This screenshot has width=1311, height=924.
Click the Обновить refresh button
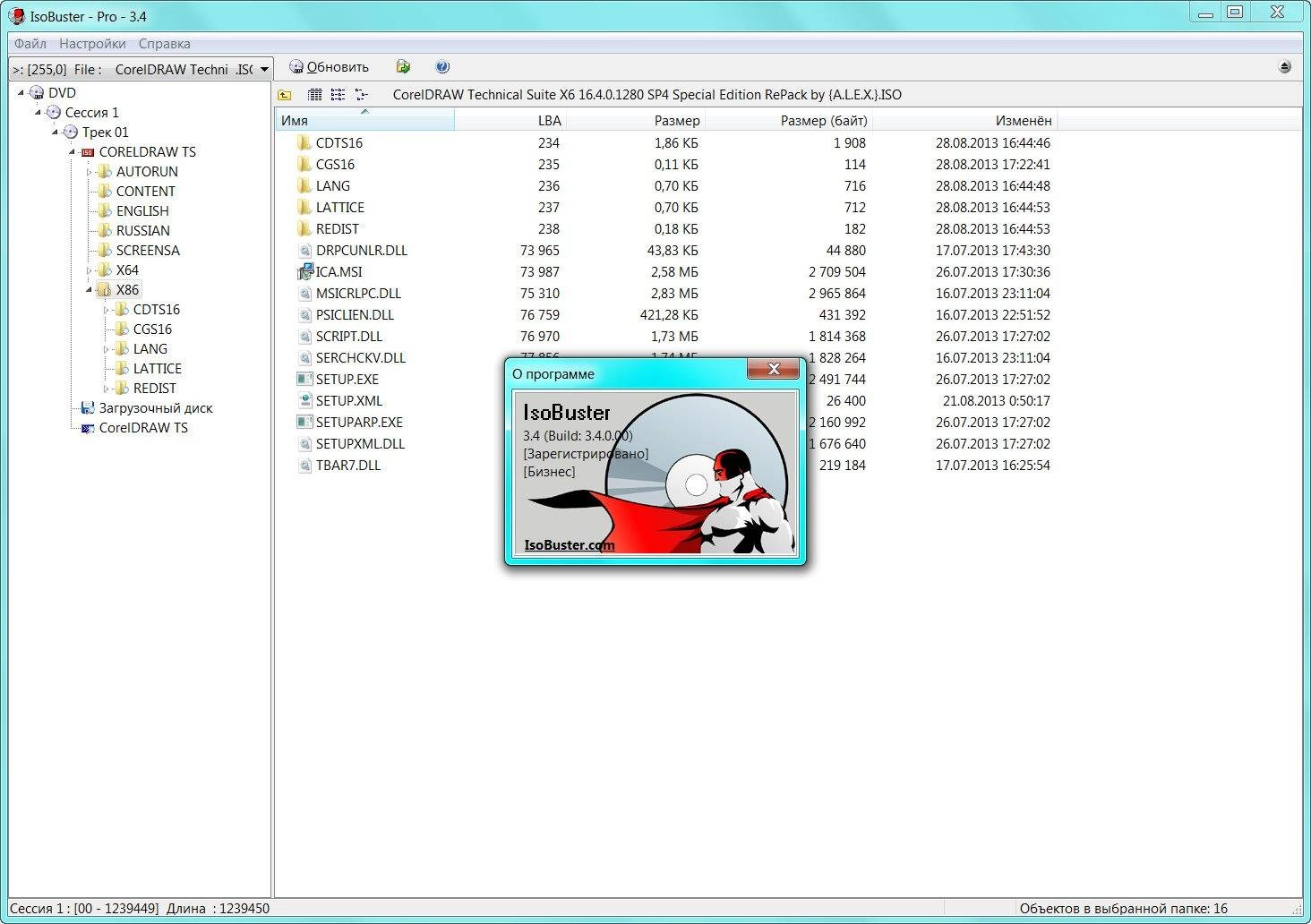coord(329,67)
